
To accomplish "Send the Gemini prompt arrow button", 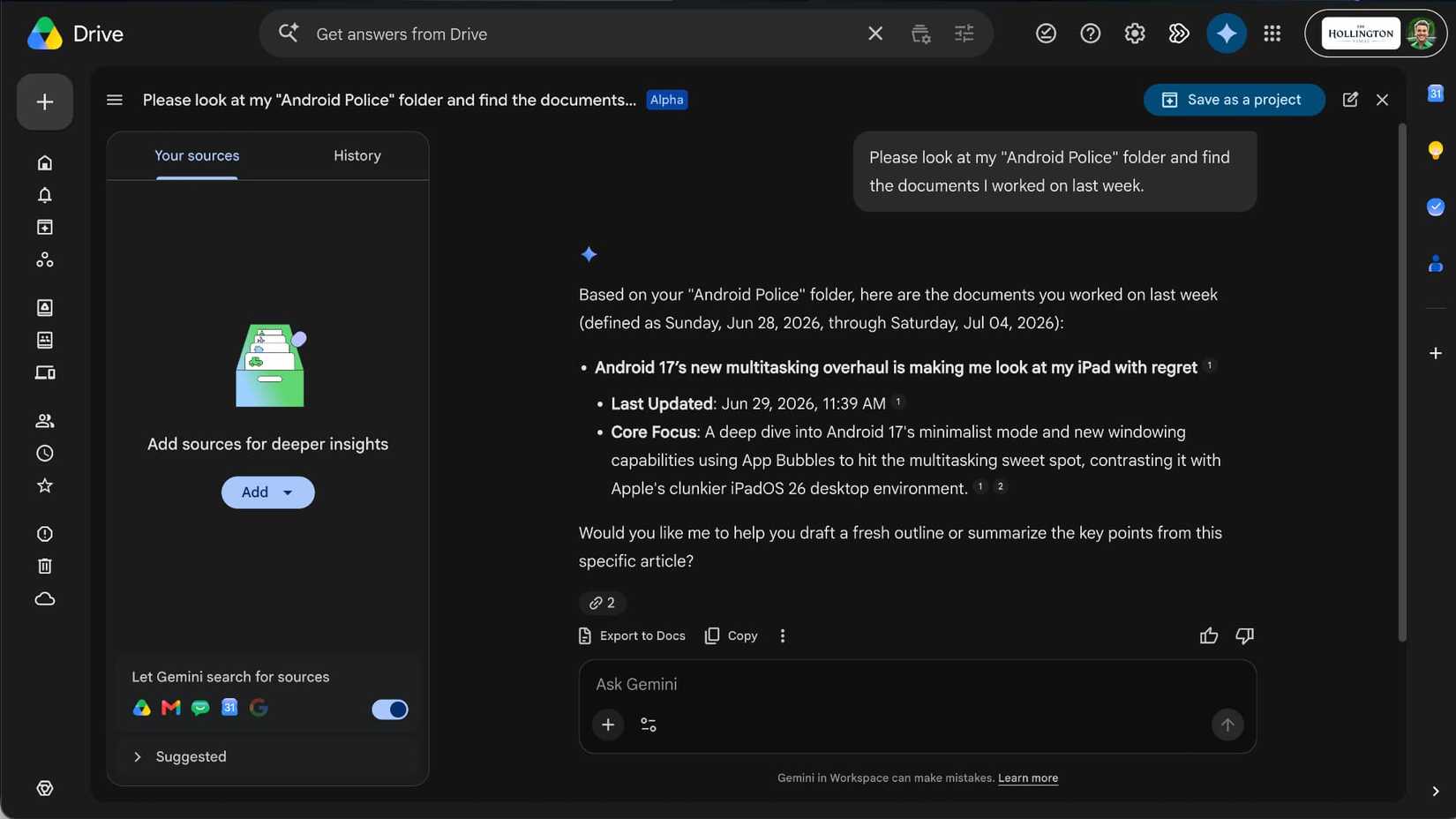I will 1227,725.
